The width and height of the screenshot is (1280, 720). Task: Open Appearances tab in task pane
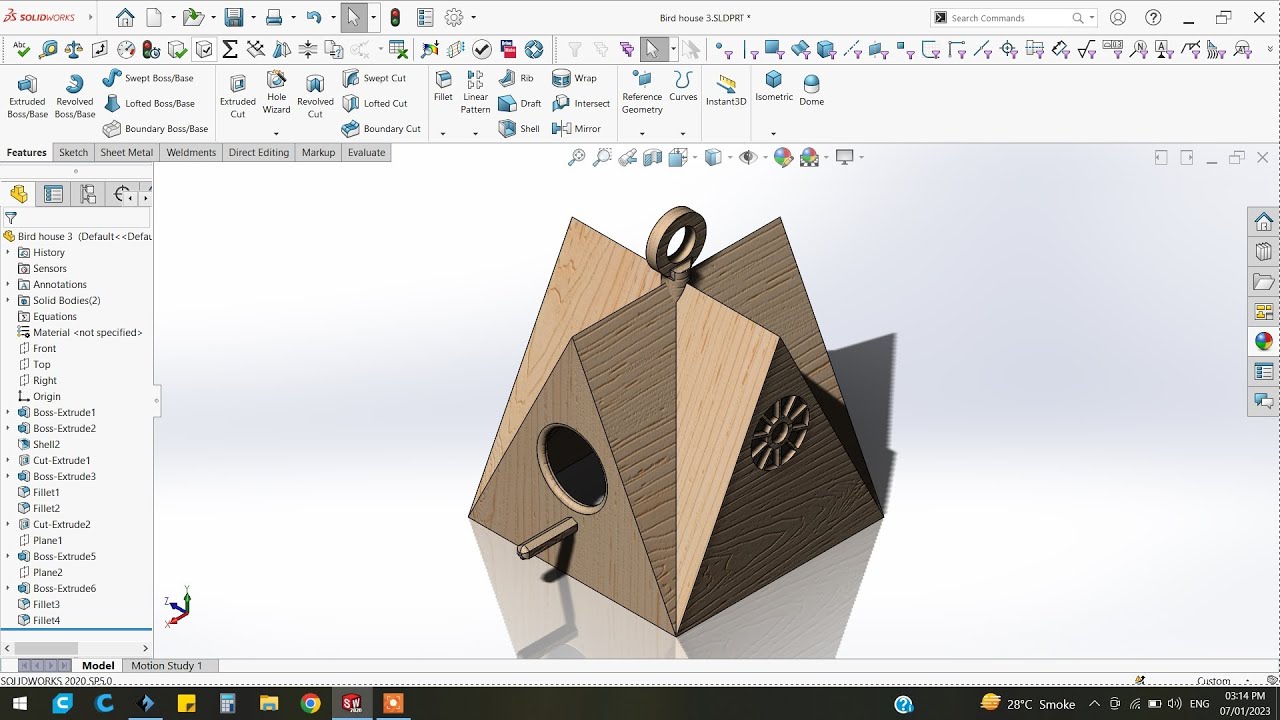click(x=1264, y=341)
